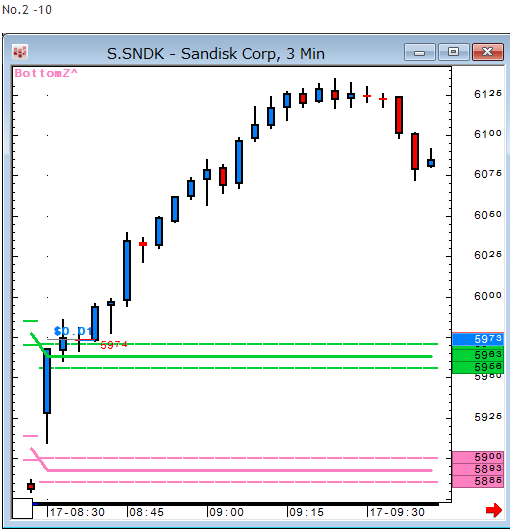Maximize the S.SNDK chart window

tap(454, 52)
